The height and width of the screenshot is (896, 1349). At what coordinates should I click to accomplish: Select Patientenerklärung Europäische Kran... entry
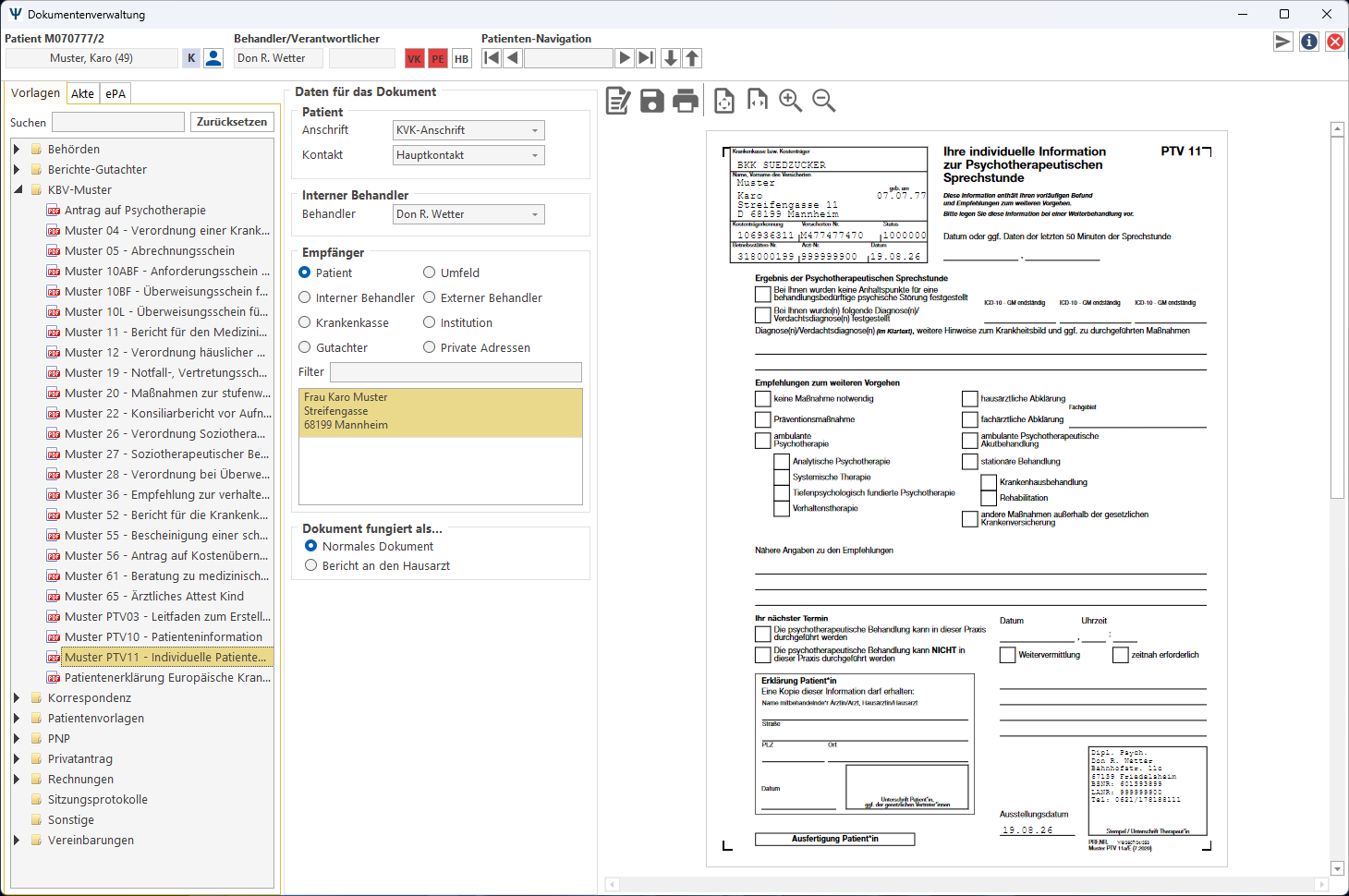click(167, 677)
